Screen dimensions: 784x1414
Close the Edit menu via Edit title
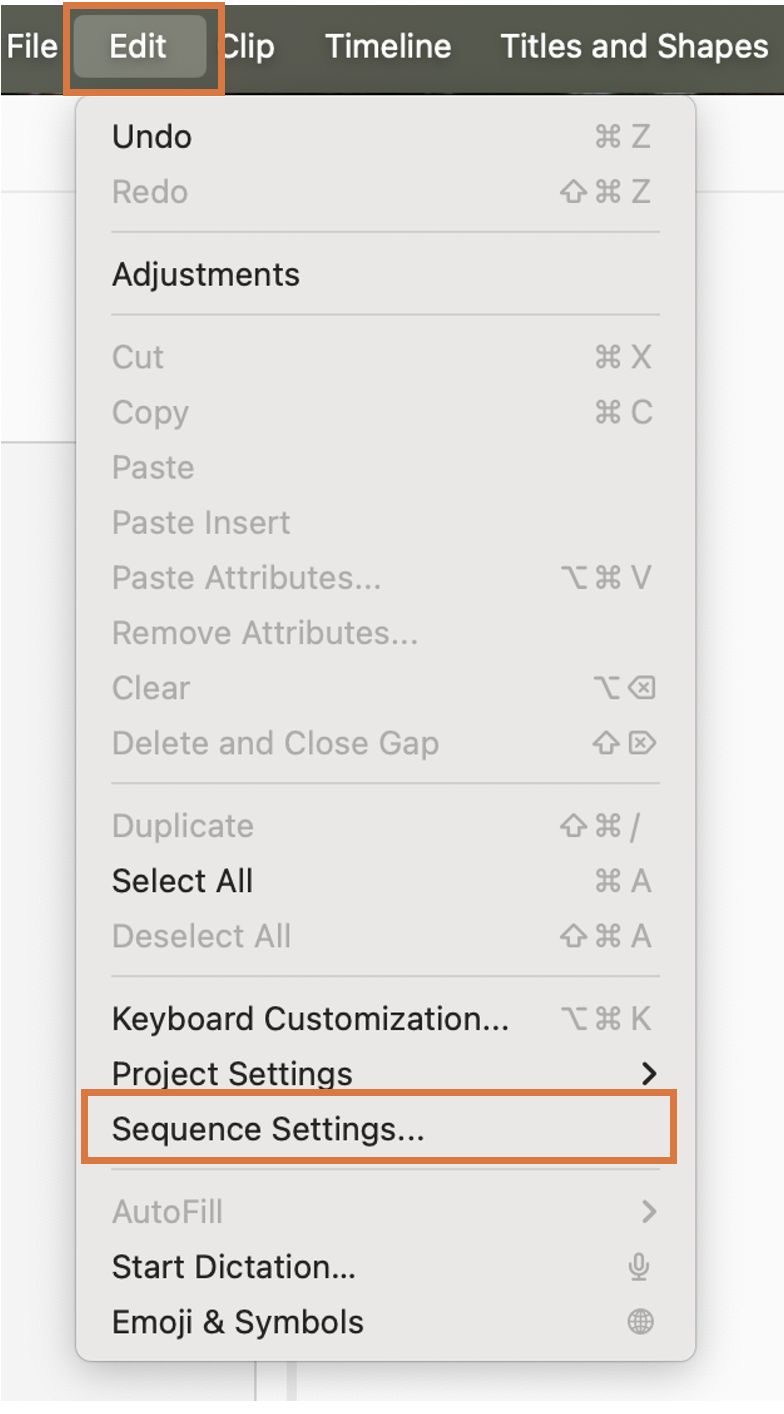click(x=139, y=47)
